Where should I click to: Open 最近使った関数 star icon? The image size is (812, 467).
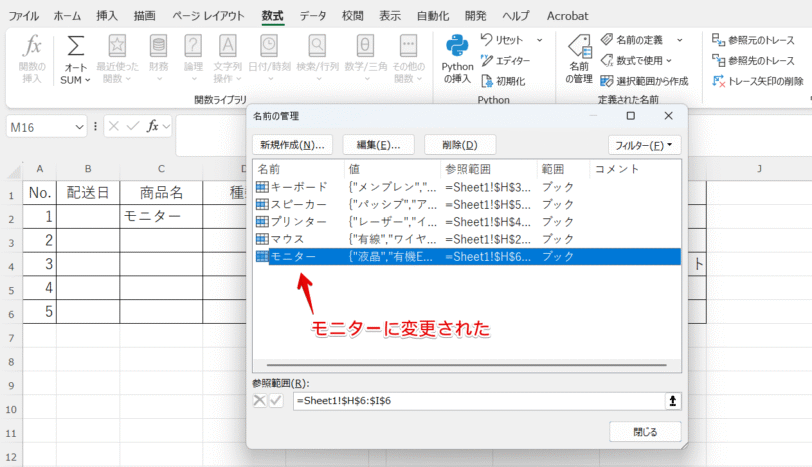117,46
